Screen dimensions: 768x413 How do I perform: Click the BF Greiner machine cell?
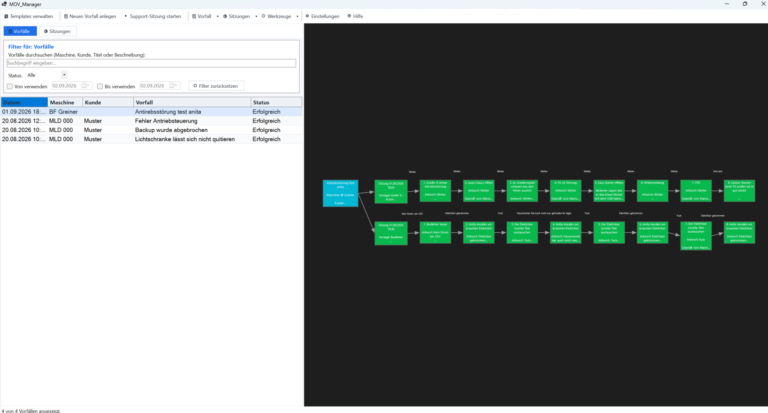tap(63, 112)
